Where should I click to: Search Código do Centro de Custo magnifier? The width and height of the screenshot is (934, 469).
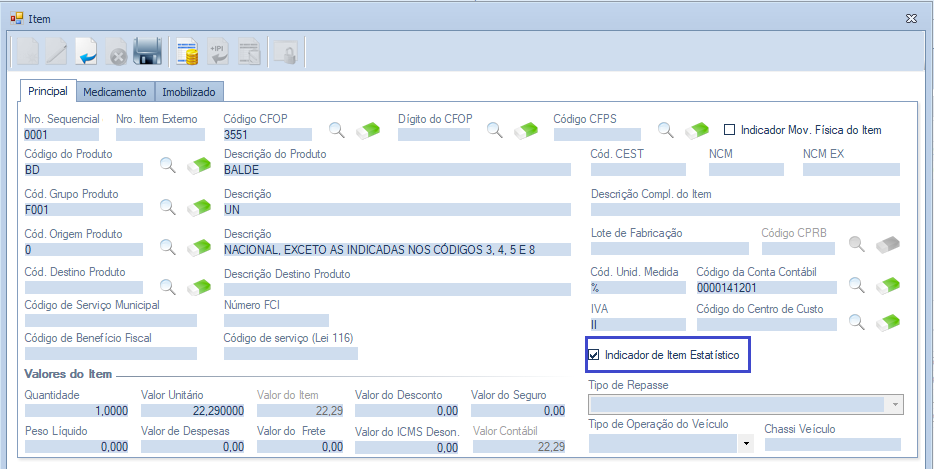[857, 322]
